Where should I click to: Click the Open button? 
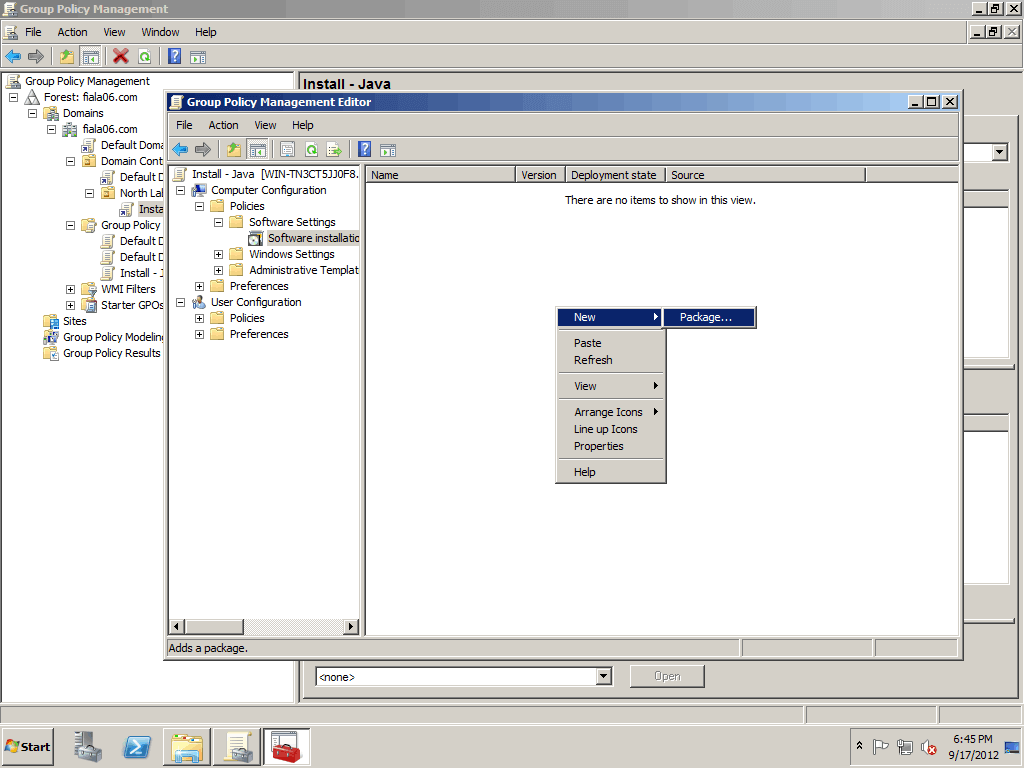(667, 677)
